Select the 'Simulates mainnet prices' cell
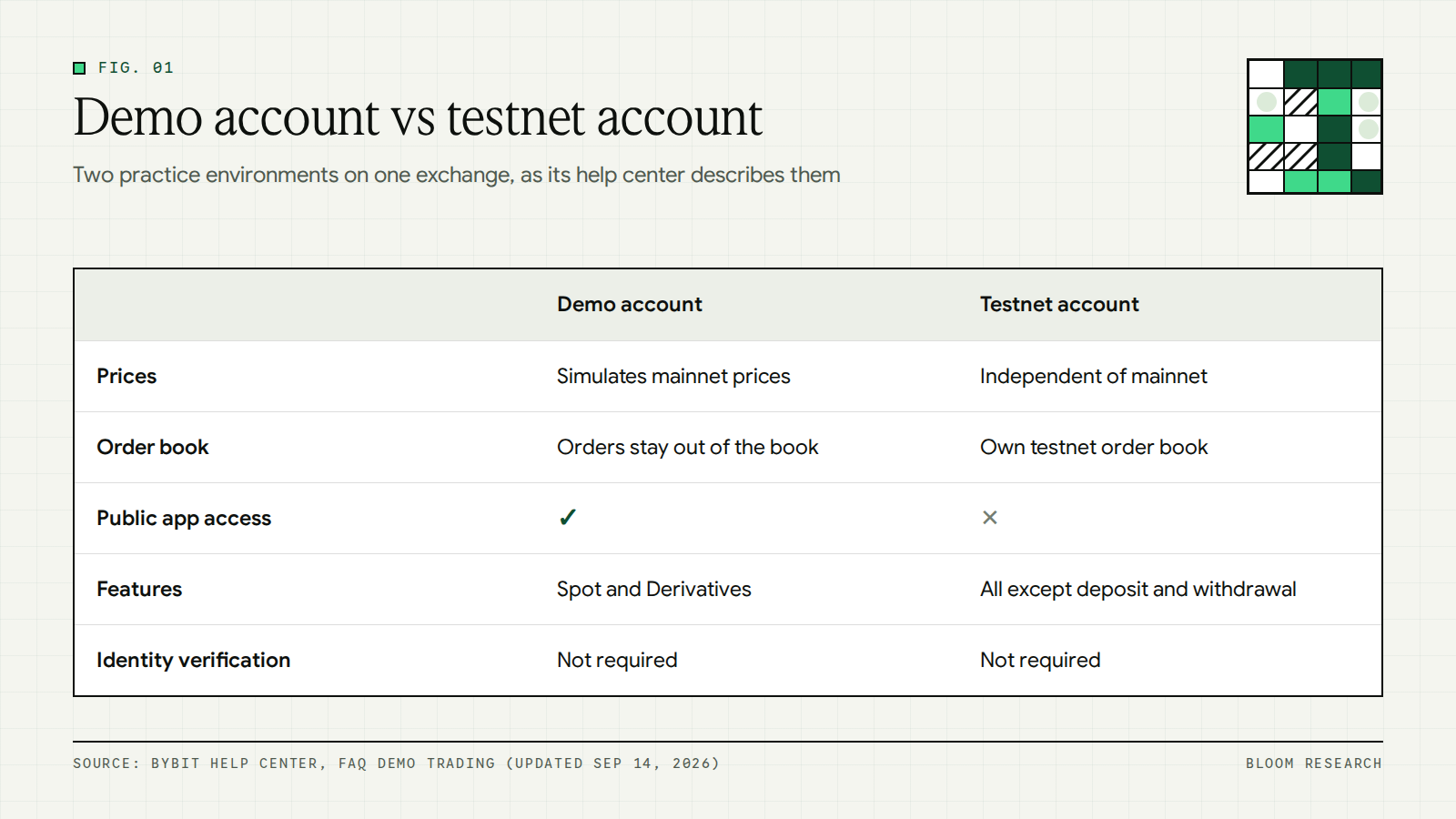This screenshot has width=1456, height=819. [x=673, y=377]
